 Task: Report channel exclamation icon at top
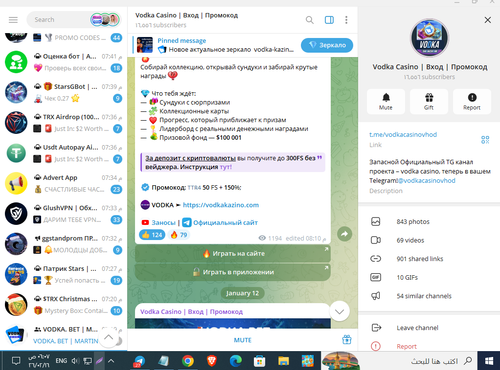point(472,101)
